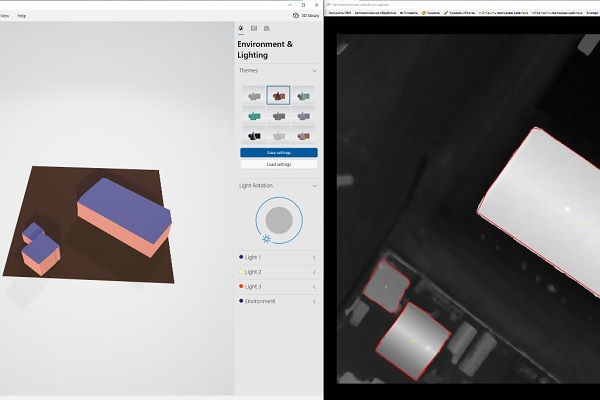Switch to the Stats & Shading tab icon
Image resolution: width=600 pixels, height=400 pixels.
(254, 28)
